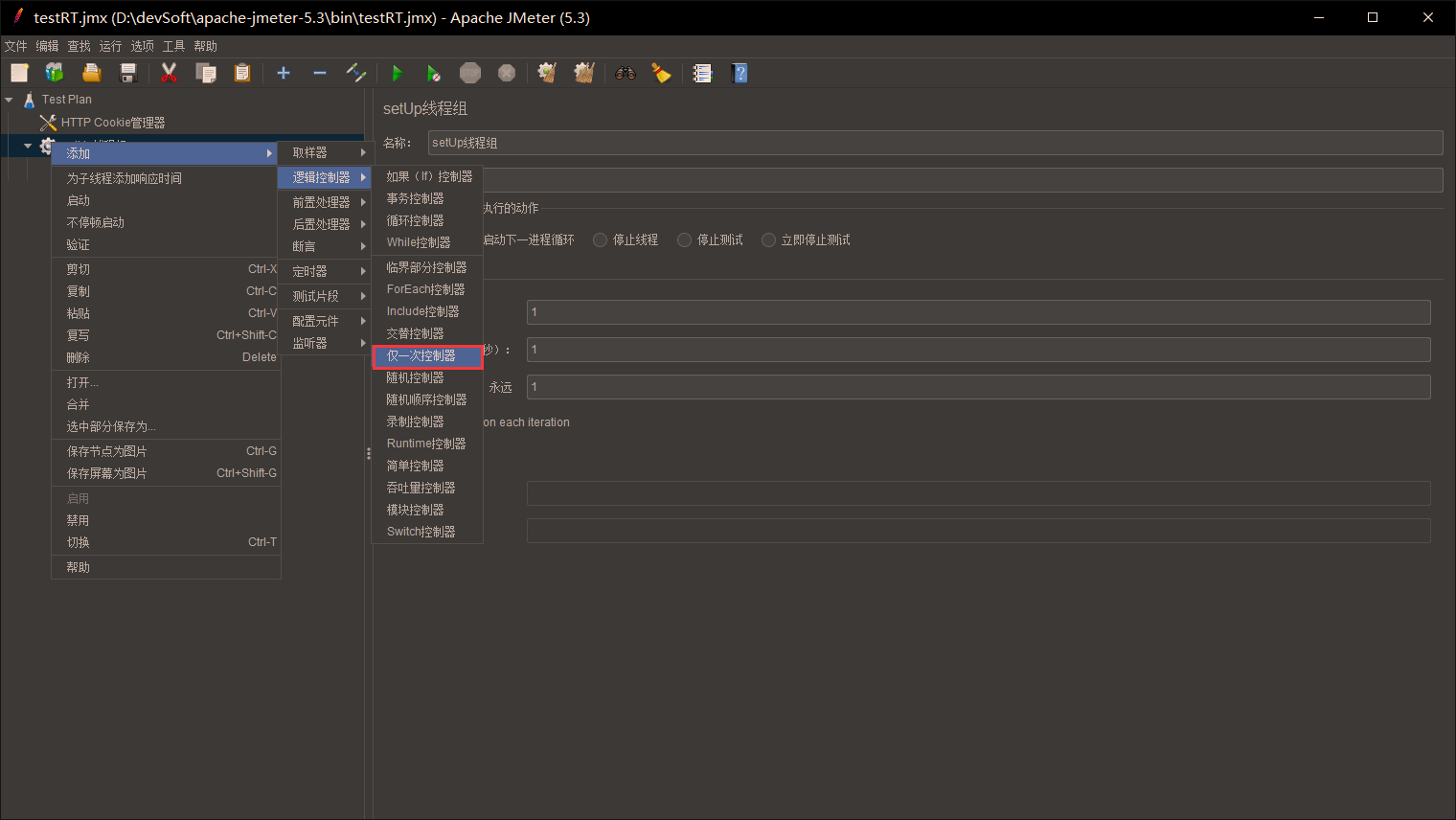Image resolution: width=1456 pixels, height=820 pixels.
Task: Select the 立即停止测试 radio button
Action: click(768, 239)
